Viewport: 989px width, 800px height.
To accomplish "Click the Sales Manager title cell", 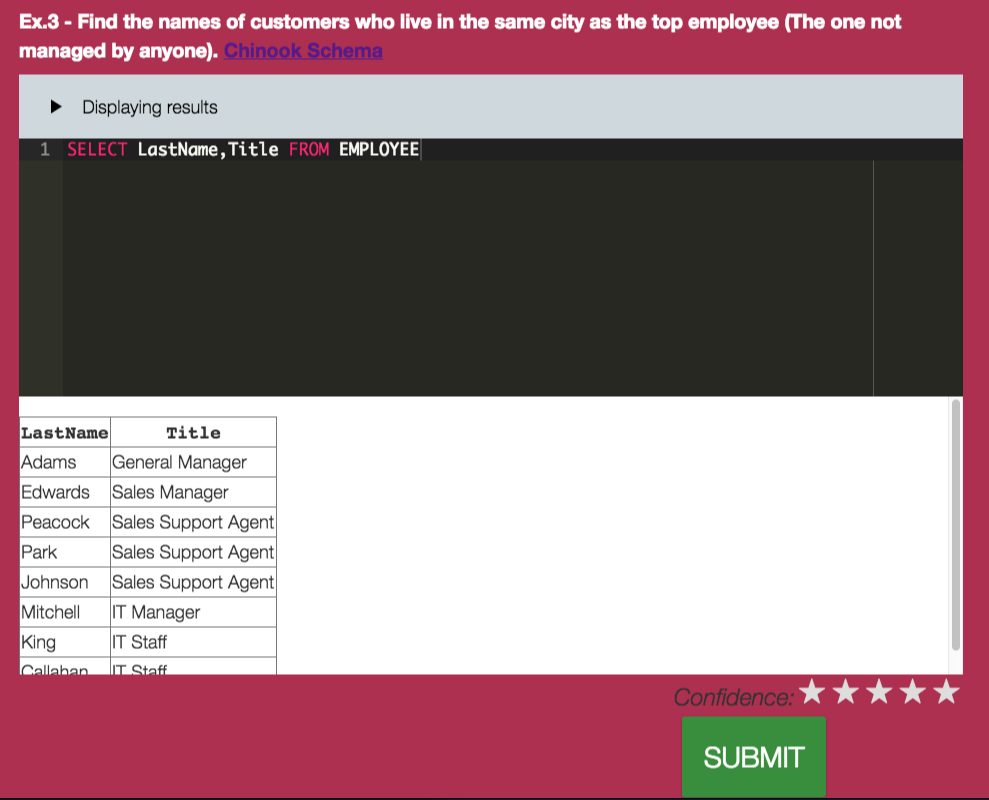I will (x=170, y=492).
